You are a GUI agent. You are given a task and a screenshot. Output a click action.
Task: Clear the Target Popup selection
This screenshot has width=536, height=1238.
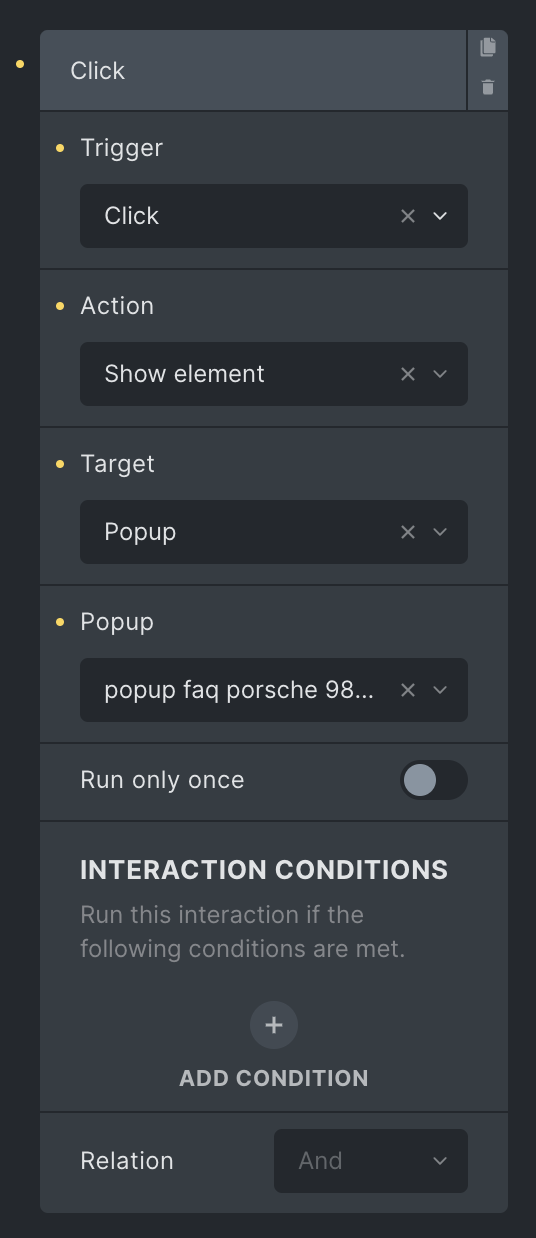pyautogui.click(x=408, y=532)
